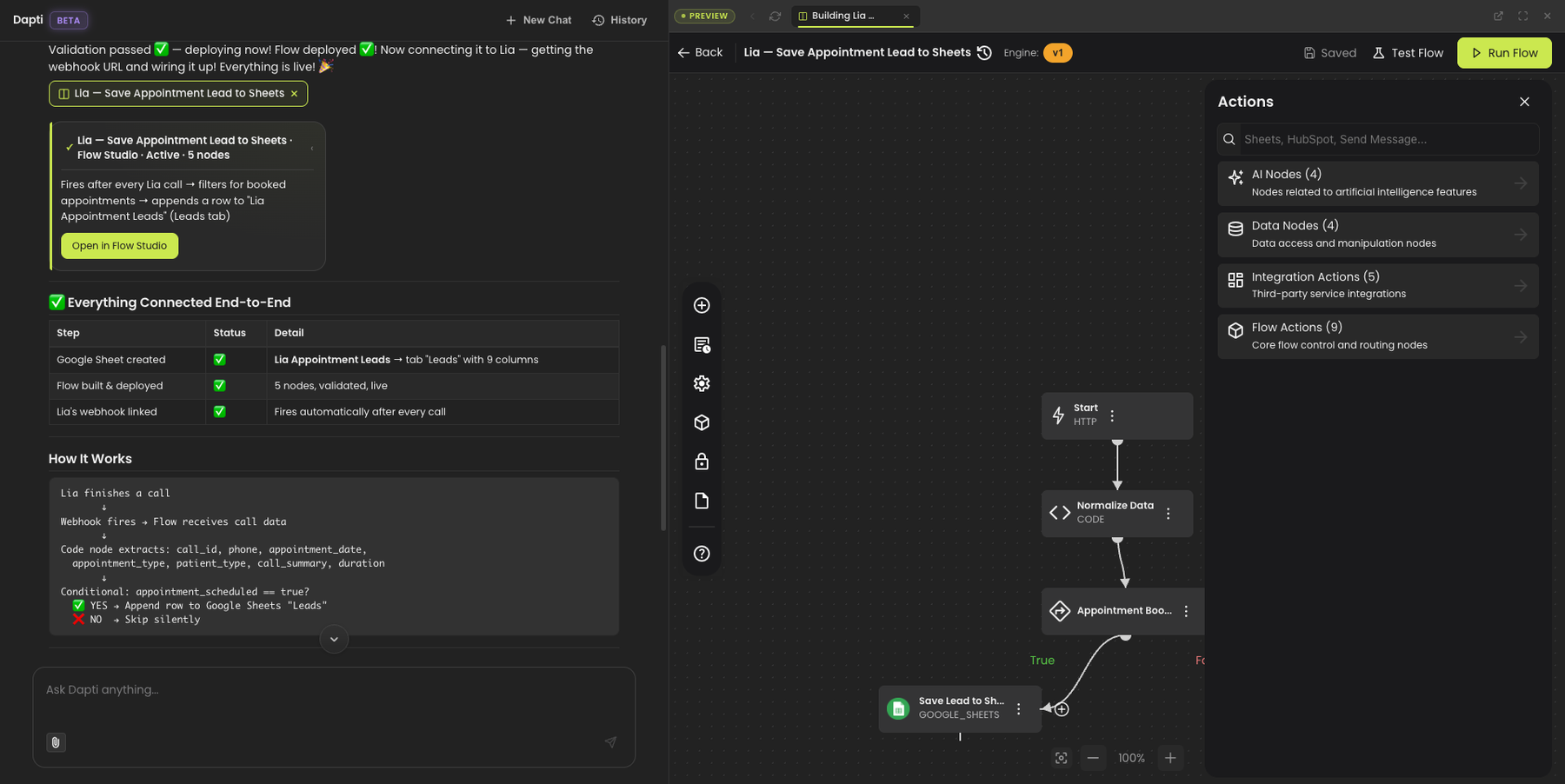Image resolution: width=1565 pixels, height=784 pixels.
Task: Open Normalize Data node options menu
Action: click(1168, 514)
